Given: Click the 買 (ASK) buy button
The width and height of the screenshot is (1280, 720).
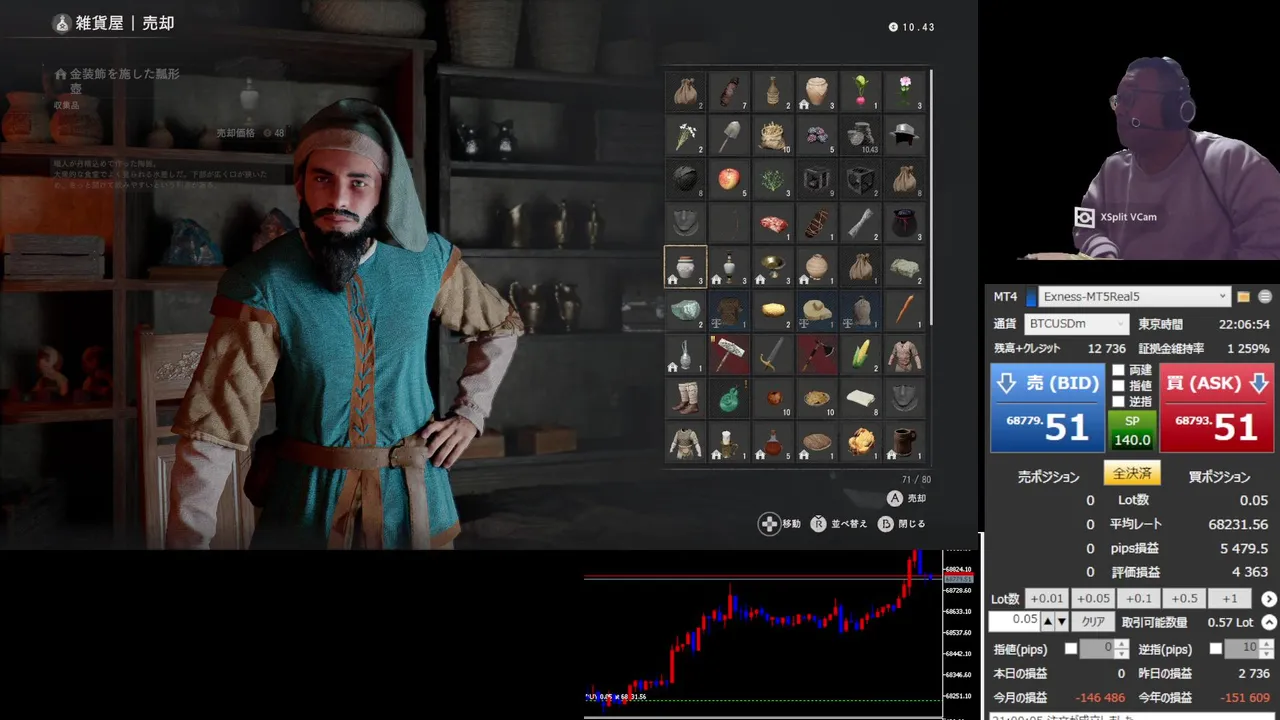Looking at the screenshot, I should click(1217, 408).
